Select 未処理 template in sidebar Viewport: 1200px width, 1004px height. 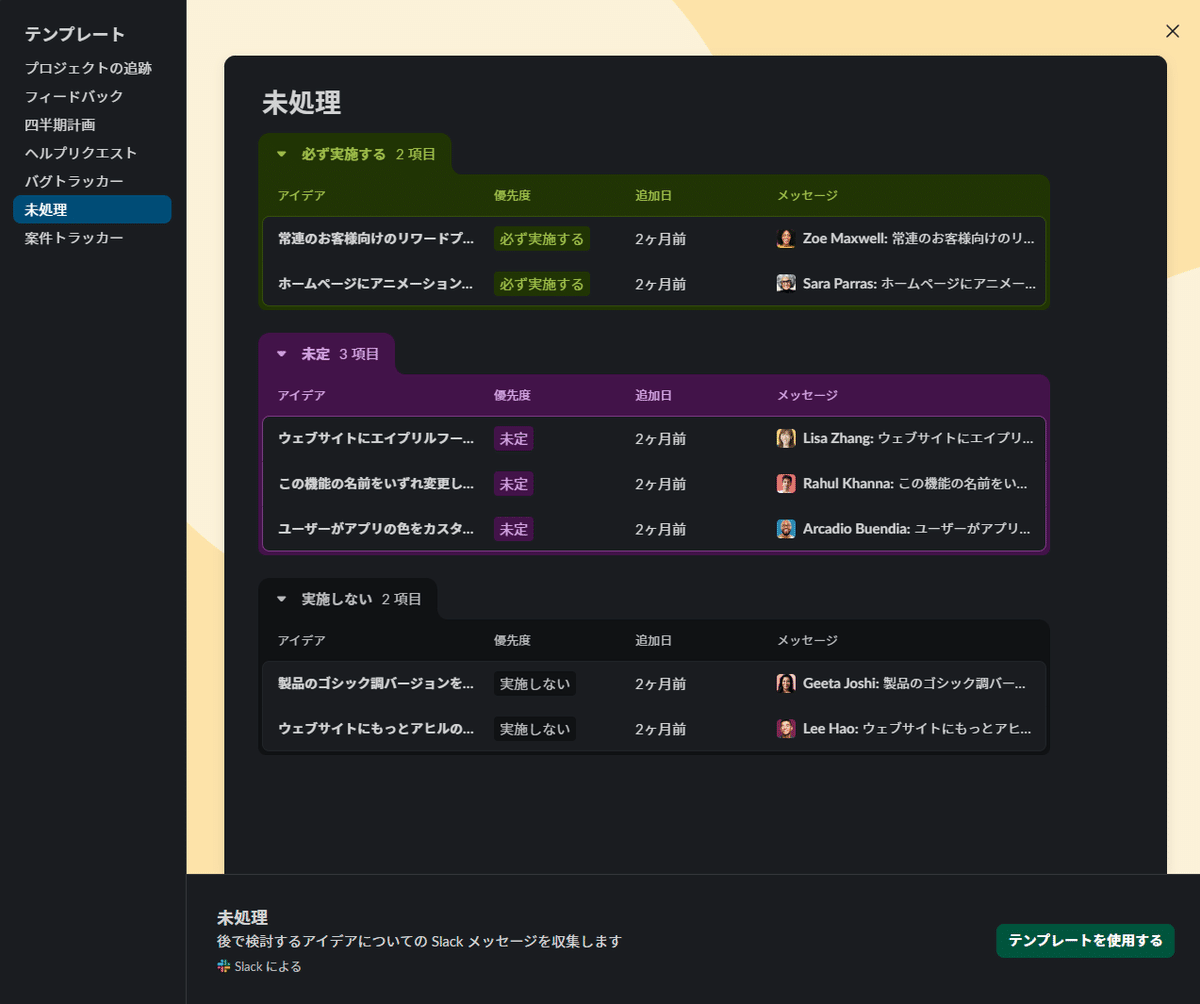point(92,210)
